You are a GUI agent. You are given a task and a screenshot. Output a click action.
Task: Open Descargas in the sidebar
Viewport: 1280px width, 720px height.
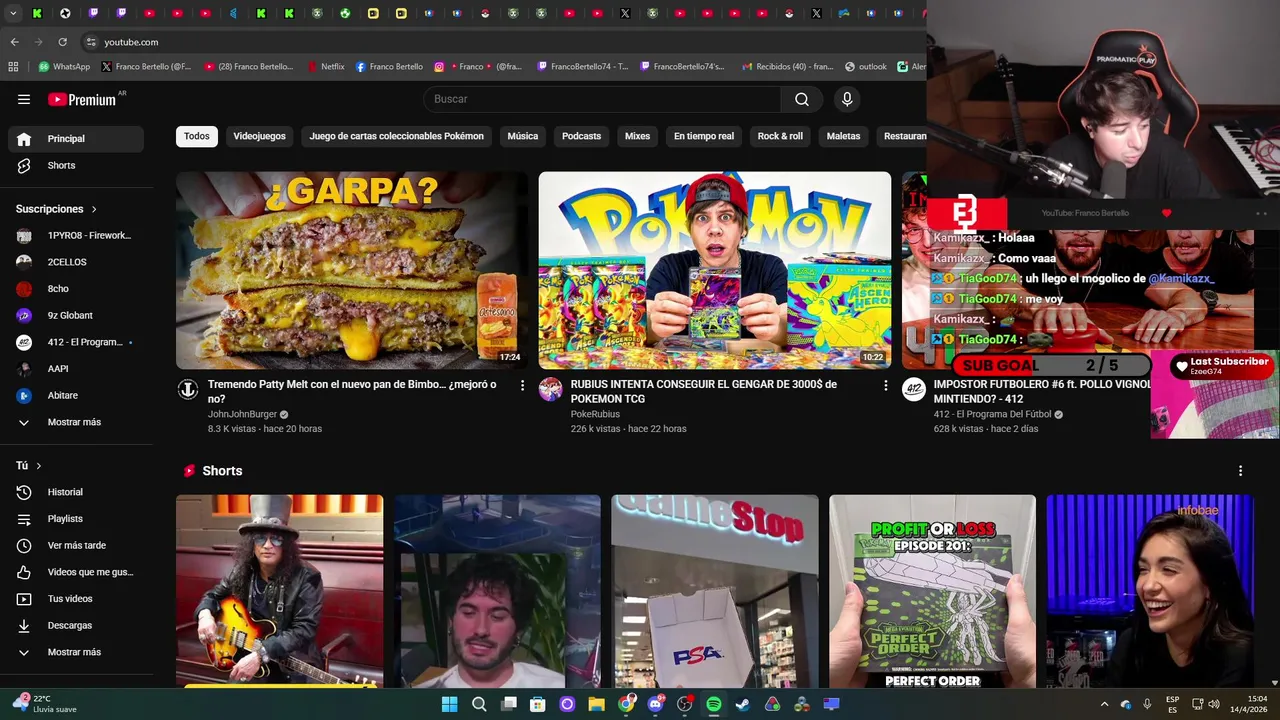[x=76, y=625]
